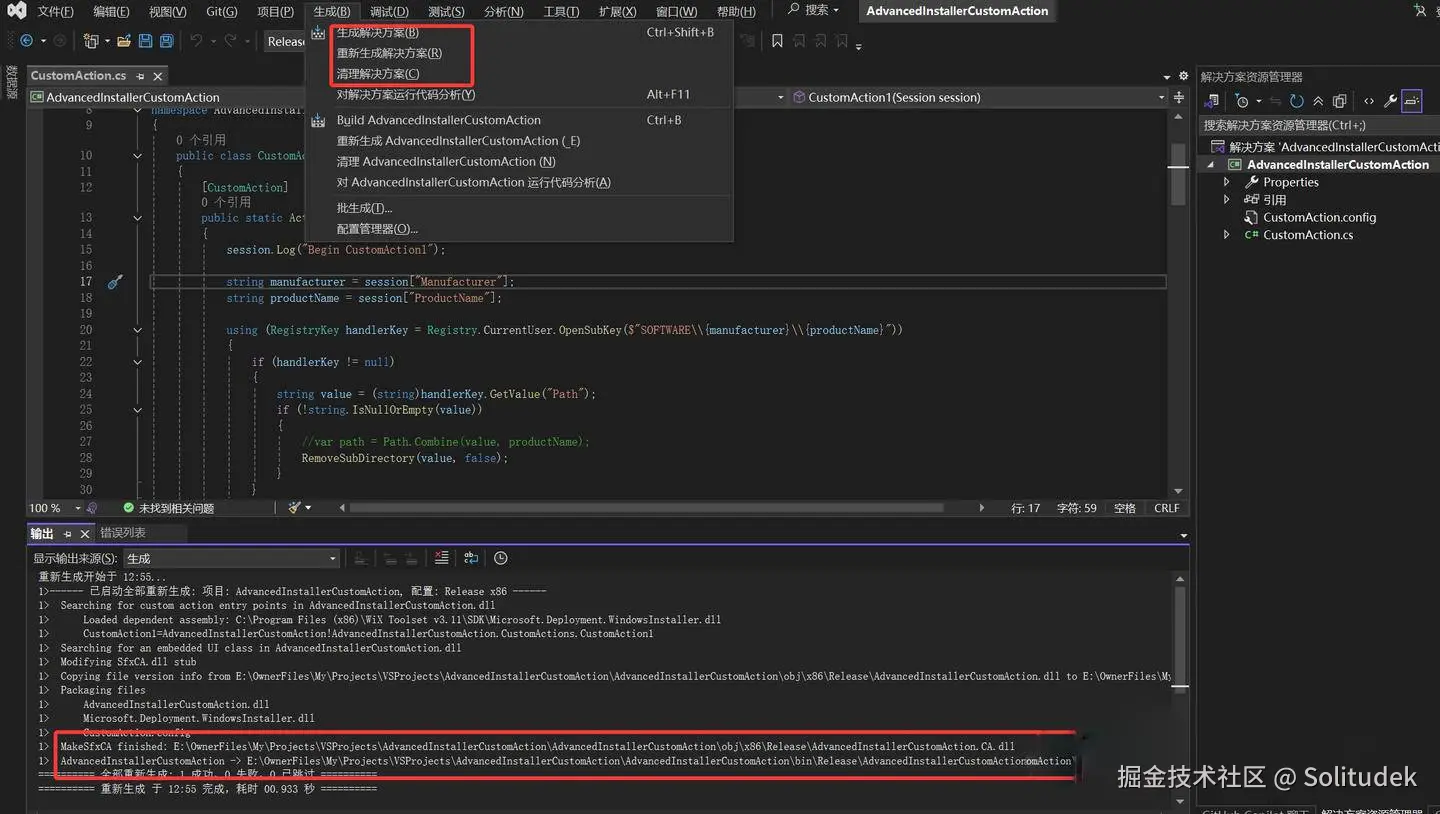Click the clear all output icon
The height and width of the screenshot is (814, 1440).
point(441,558)
